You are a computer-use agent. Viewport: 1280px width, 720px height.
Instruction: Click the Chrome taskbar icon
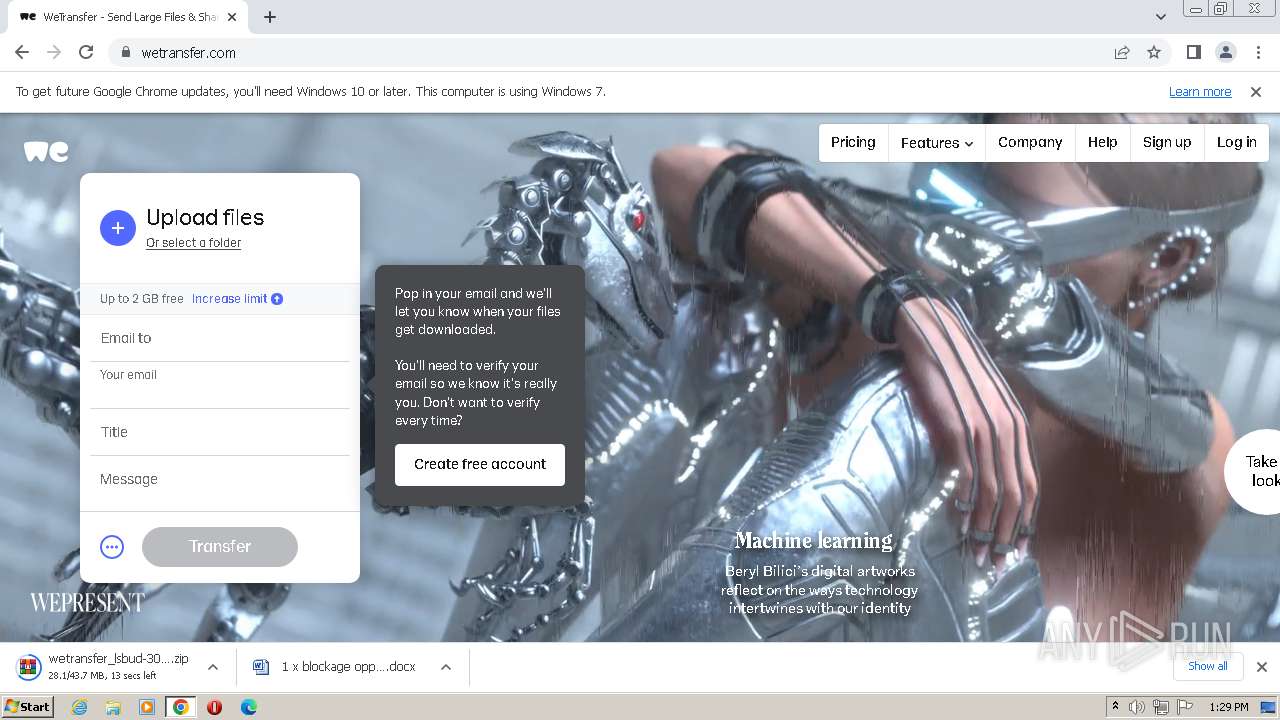pyautogui.click(x=180, y=707)
